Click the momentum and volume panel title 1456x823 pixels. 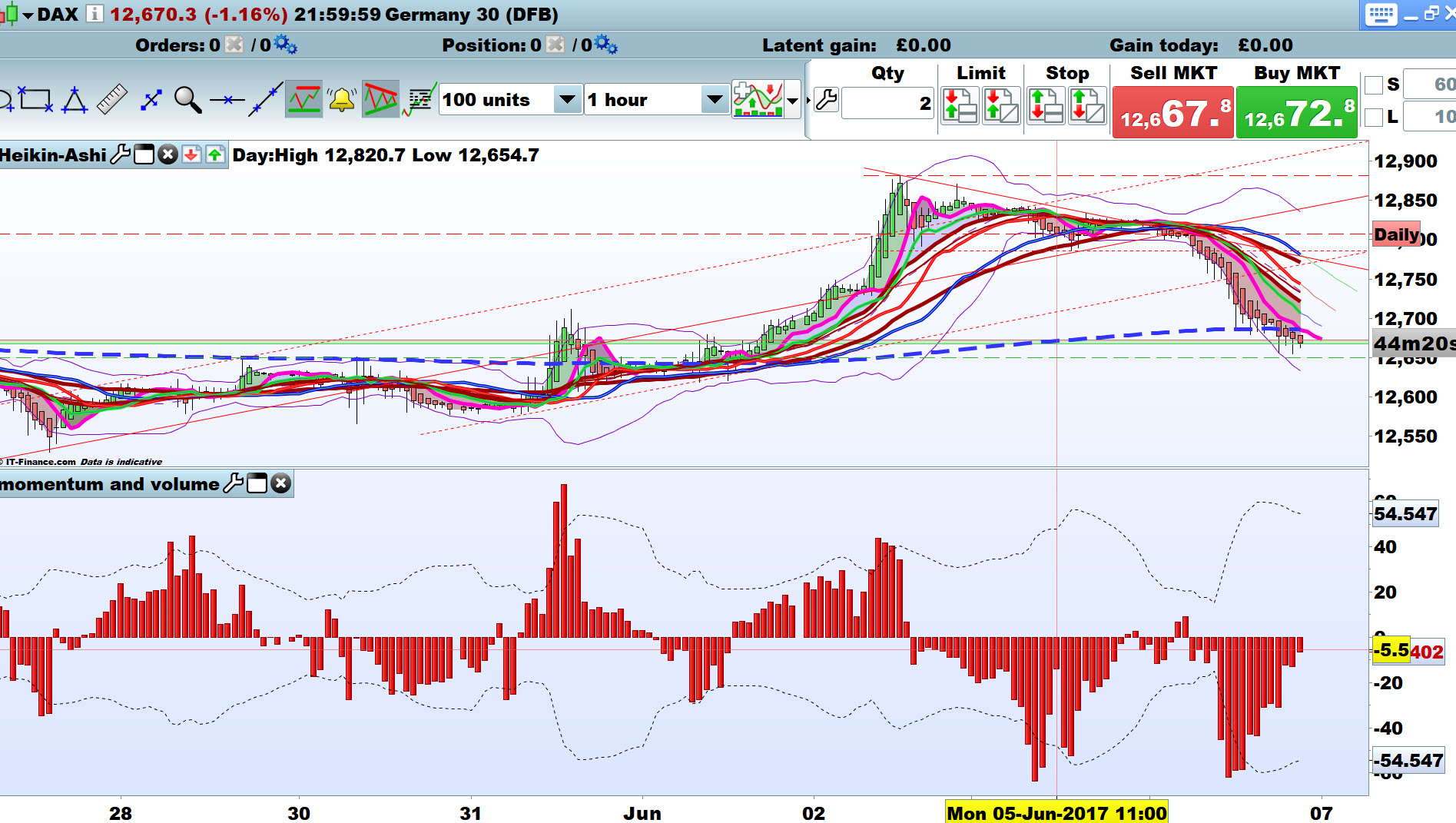pyautogui.click(x=110, y=484)
